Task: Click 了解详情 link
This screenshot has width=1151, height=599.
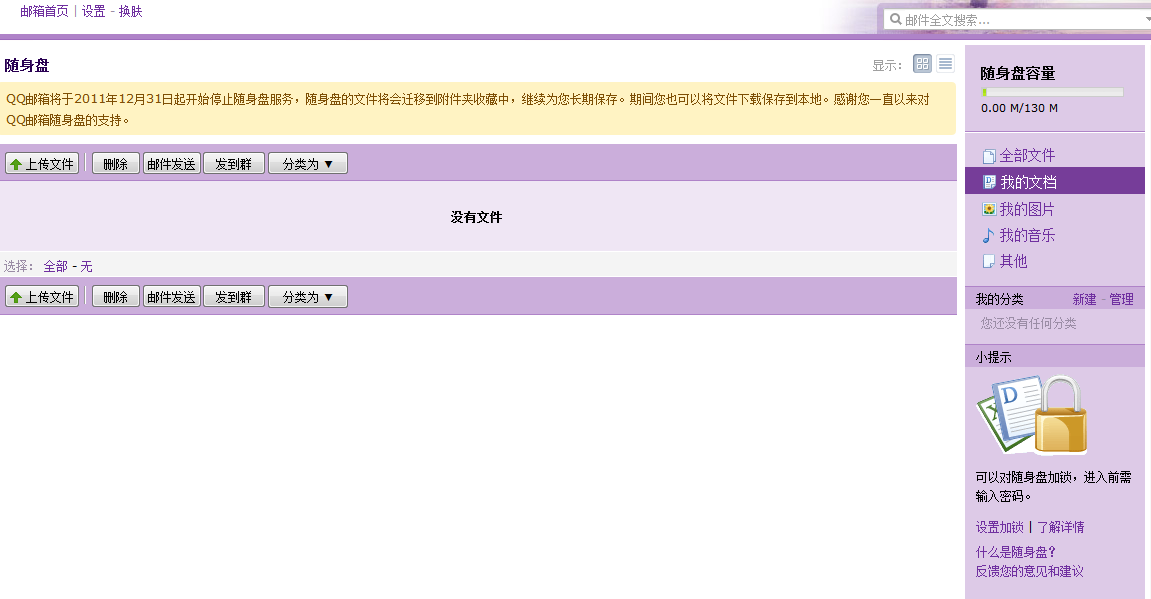Action: [1060, 527]
